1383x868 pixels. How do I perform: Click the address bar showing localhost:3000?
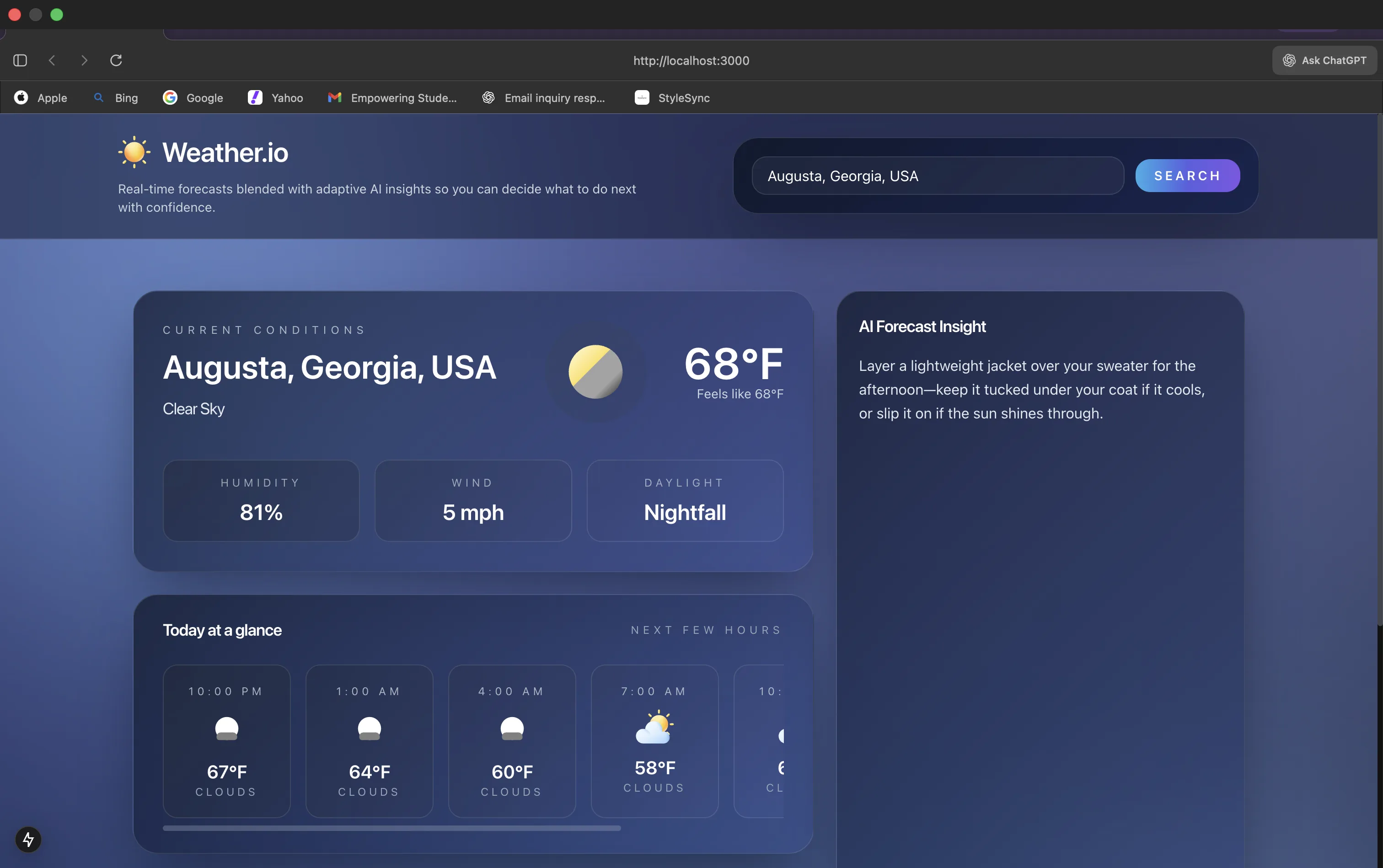coord(691,60)
